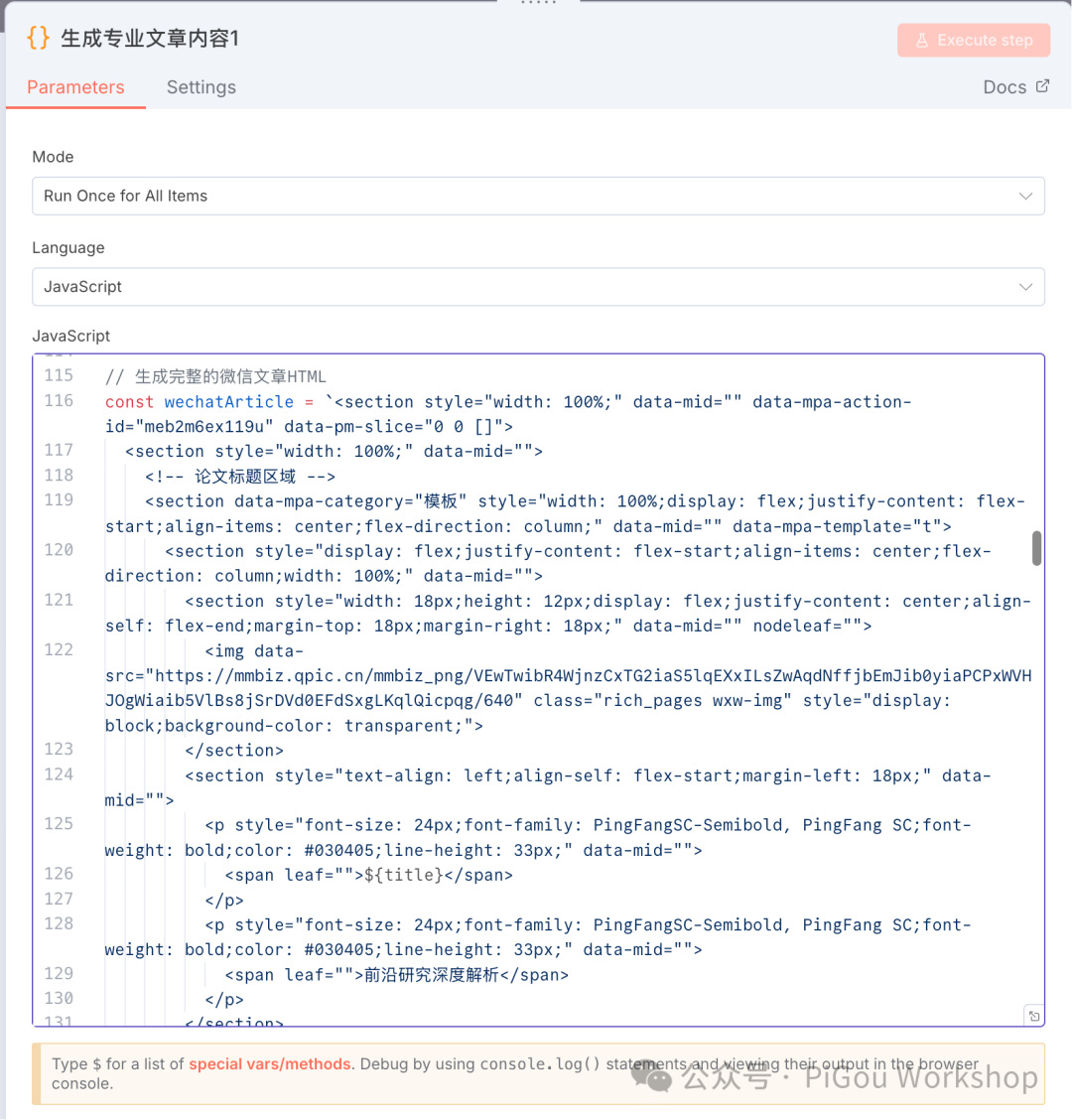The width and height of the screenshot is (1072, 1120).
Task: Click the Docs link
Action: pyautogui.click(x=1005, y=86)
